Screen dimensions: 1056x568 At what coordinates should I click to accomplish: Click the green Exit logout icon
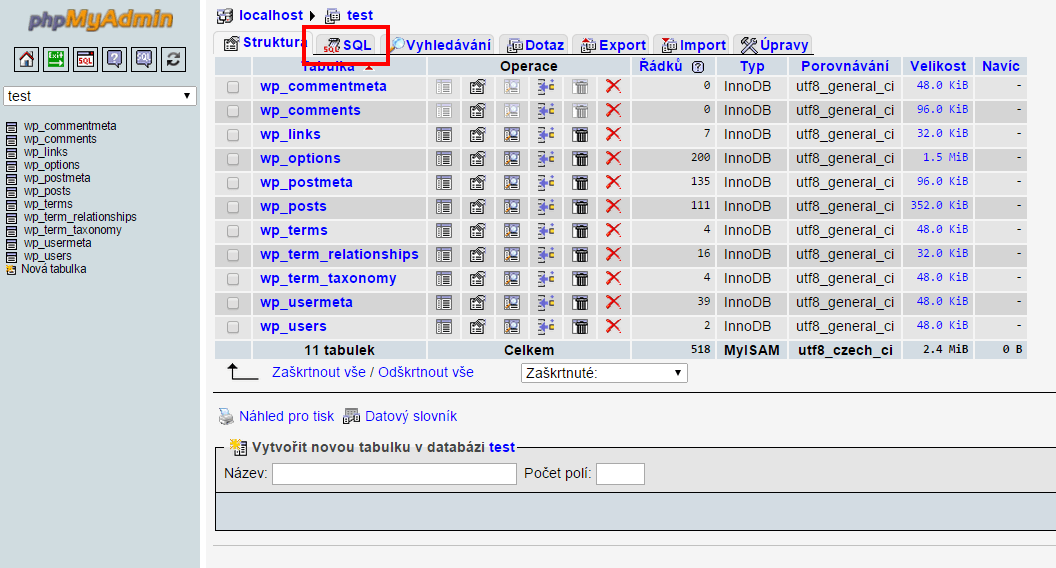pyautogui.click(x=56, y=59)
